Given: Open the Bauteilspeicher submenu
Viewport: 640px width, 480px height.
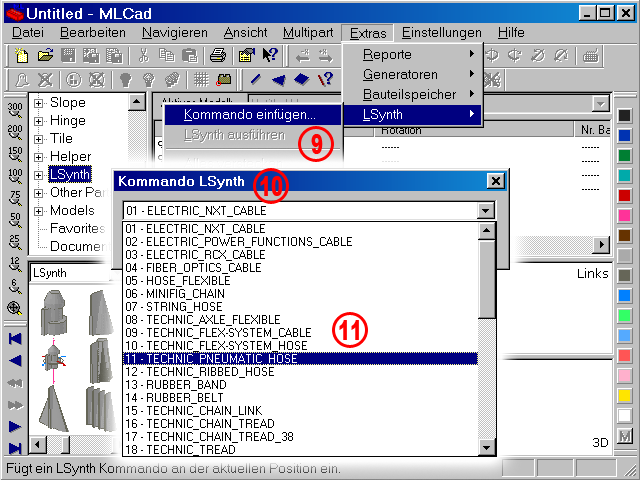Looking at the screenshot, I should [413, 94].
